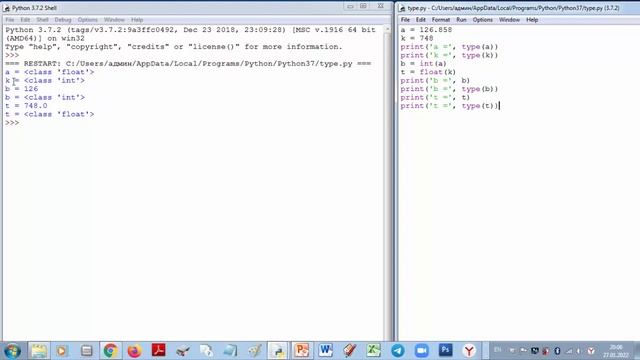The height and width of the screenshot is (360, 640).
Task: Click shell output 't = 748.0'
Action: coord(27,106)
